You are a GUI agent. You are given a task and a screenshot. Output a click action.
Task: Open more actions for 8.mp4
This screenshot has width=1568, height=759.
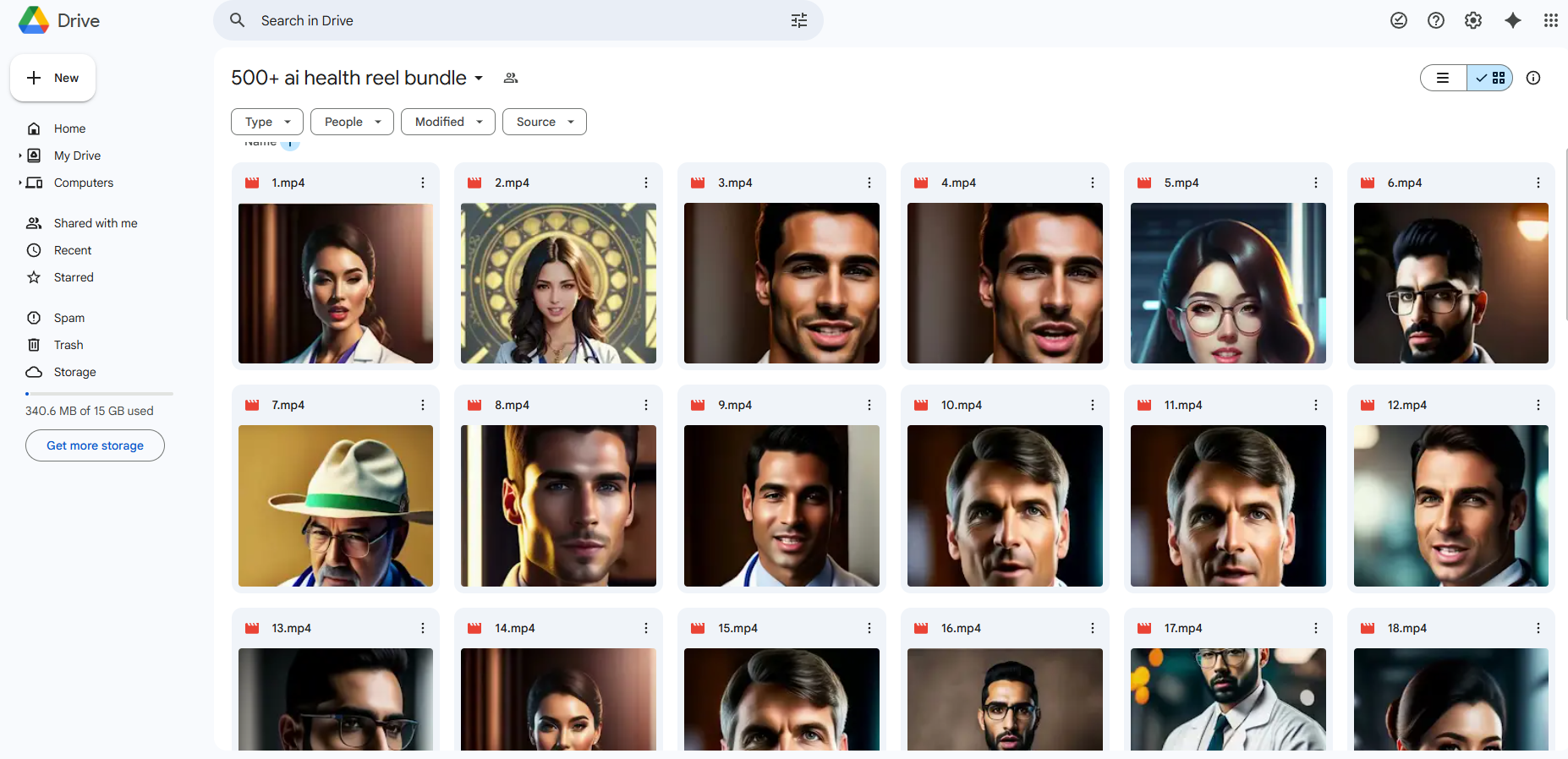pos(646,405)
